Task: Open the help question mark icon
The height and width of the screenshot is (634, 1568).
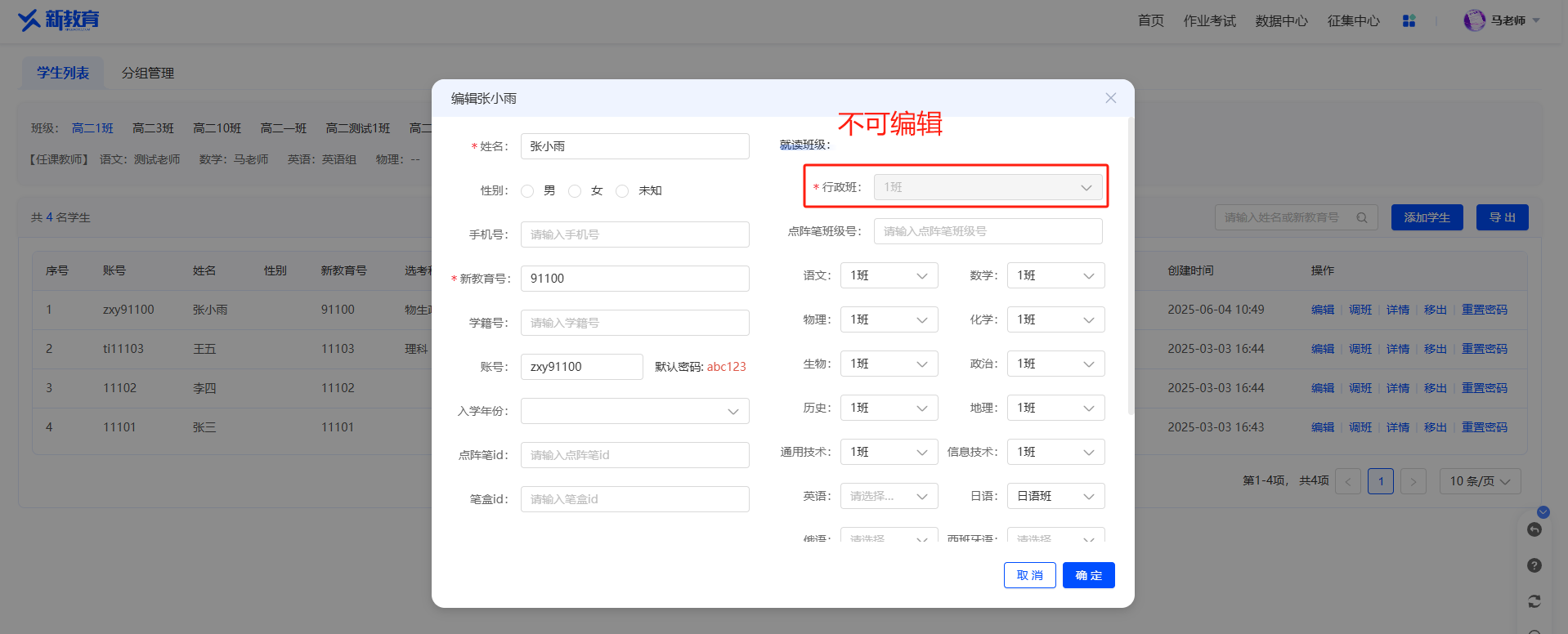Action: pos(1534,565)
